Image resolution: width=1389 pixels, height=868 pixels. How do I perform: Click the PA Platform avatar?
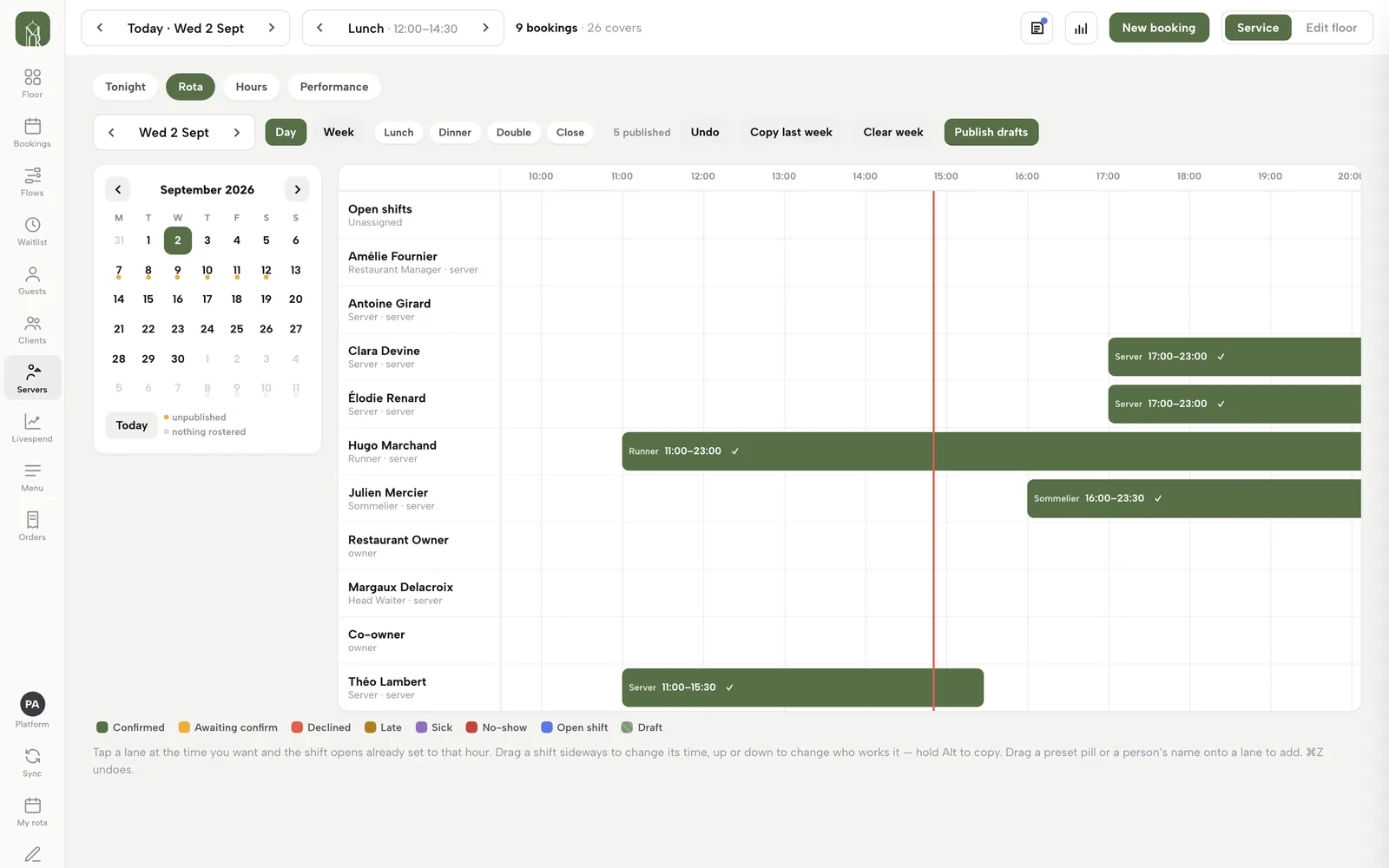(32, 704)
